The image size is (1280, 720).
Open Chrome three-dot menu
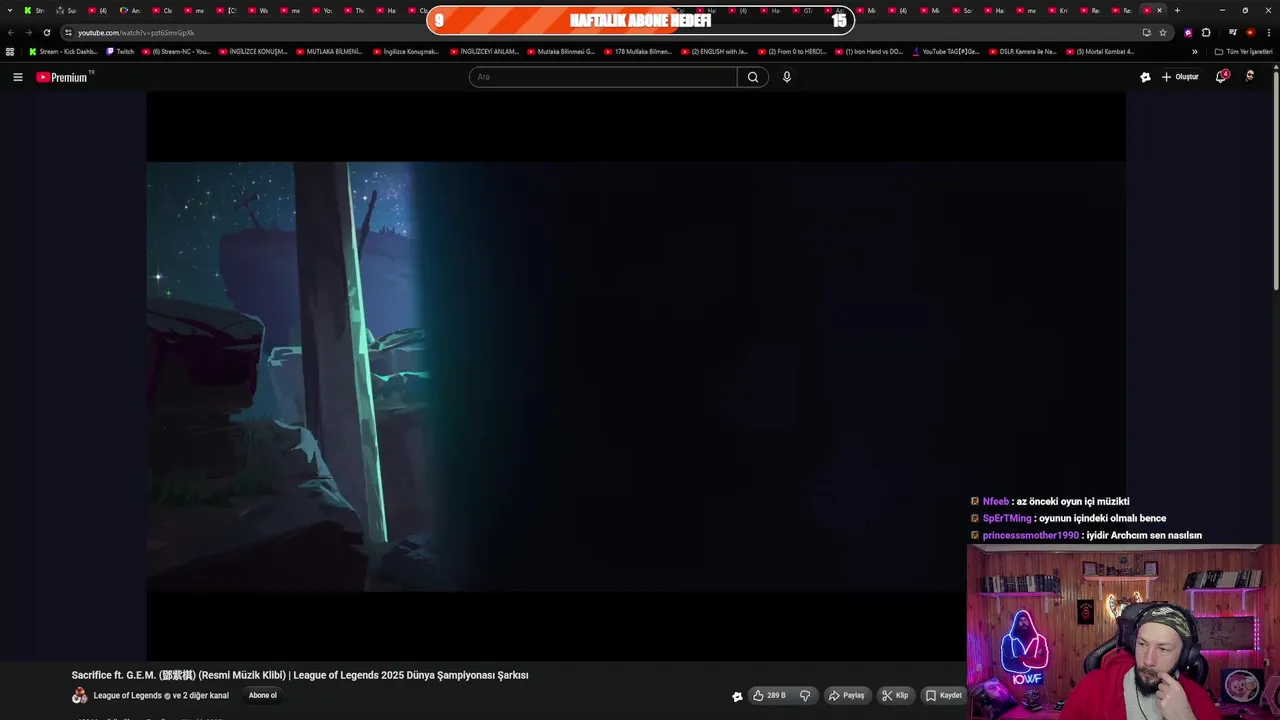point(1269,32)
